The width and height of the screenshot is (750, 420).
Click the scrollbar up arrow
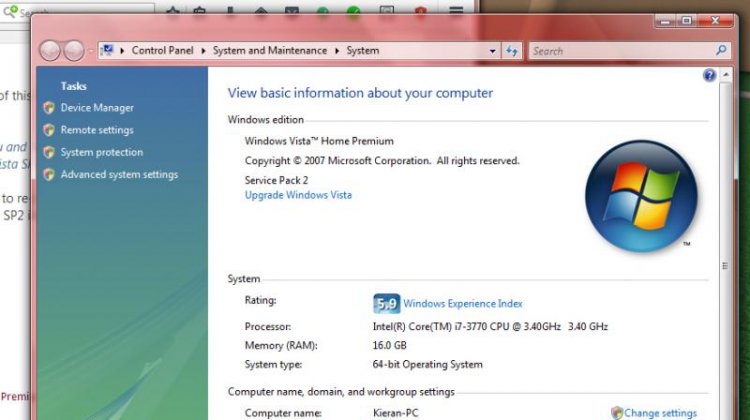(726, 75)
